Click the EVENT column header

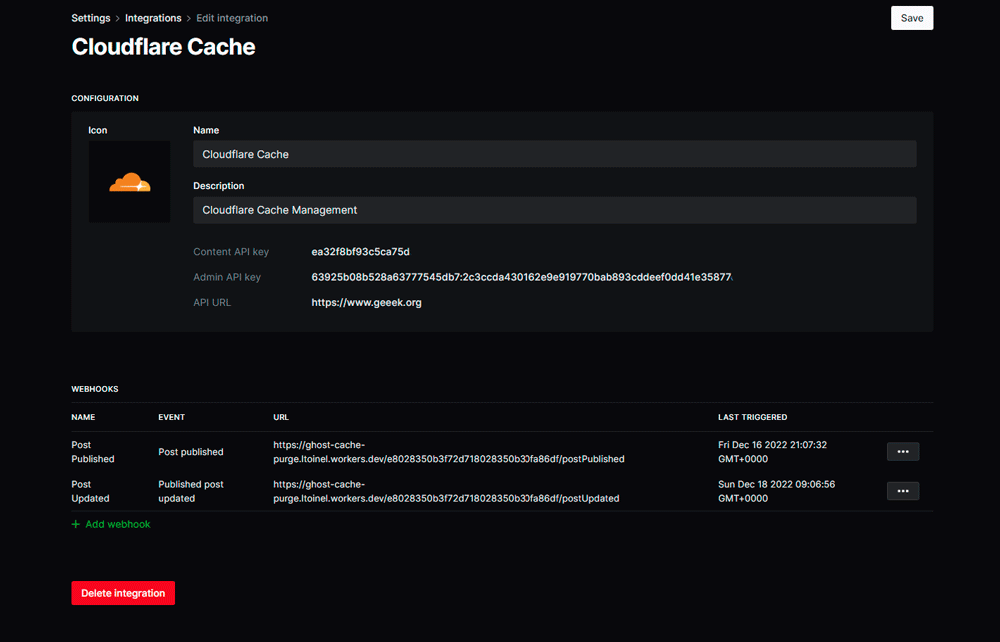click(172, 417)
